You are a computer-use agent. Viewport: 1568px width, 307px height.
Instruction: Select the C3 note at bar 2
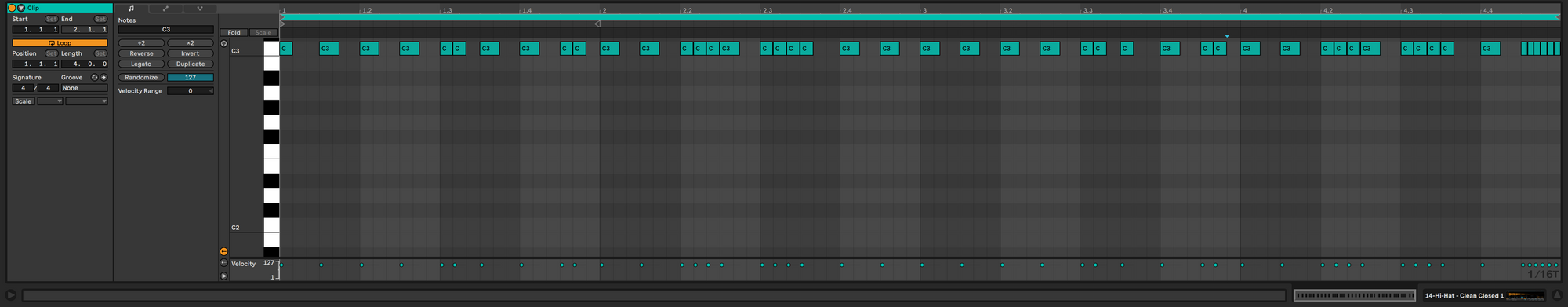click(x=610, y=49)
